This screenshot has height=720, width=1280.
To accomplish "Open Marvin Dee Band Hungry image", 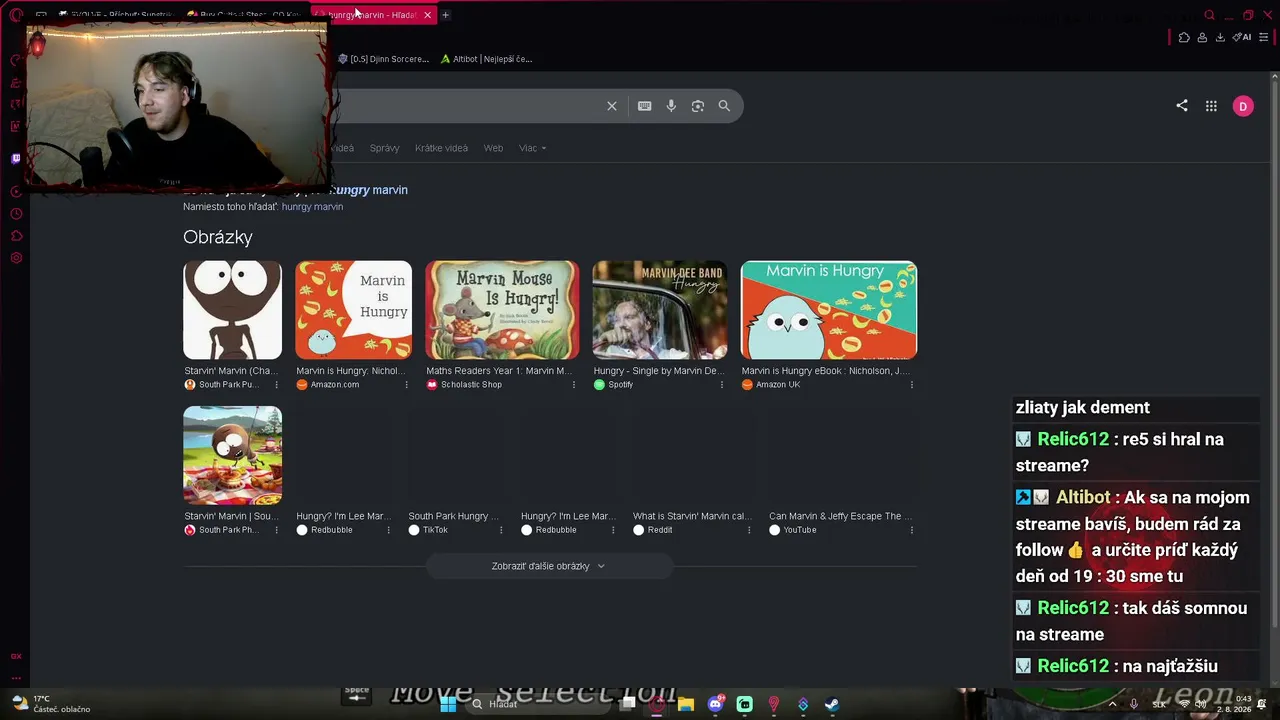I will pyautogui.click(x=660, y=310).
